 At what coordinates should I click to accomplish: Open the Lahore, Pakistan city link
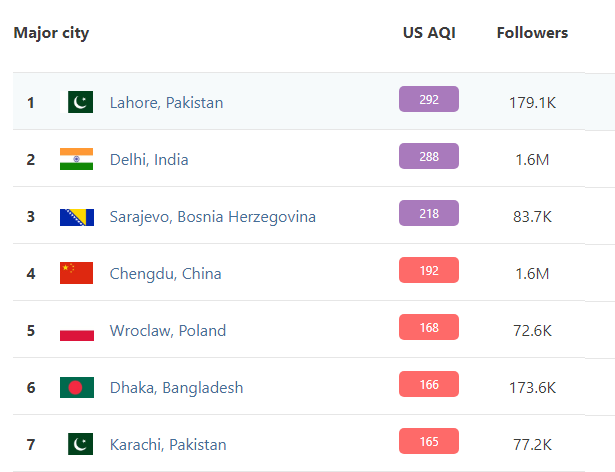[166, 102]
